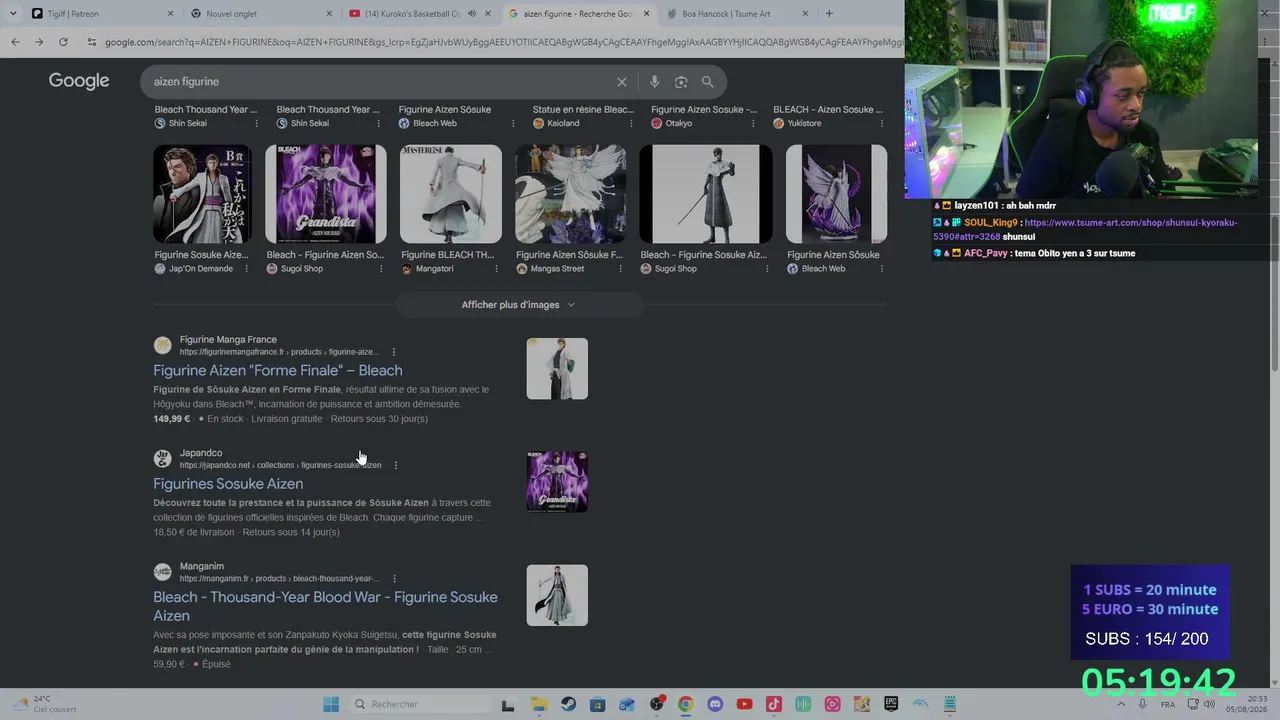Screen dimensions: 1280x720
Task: Open Discord from the taskbar
Action: click(x=715, y=704)
